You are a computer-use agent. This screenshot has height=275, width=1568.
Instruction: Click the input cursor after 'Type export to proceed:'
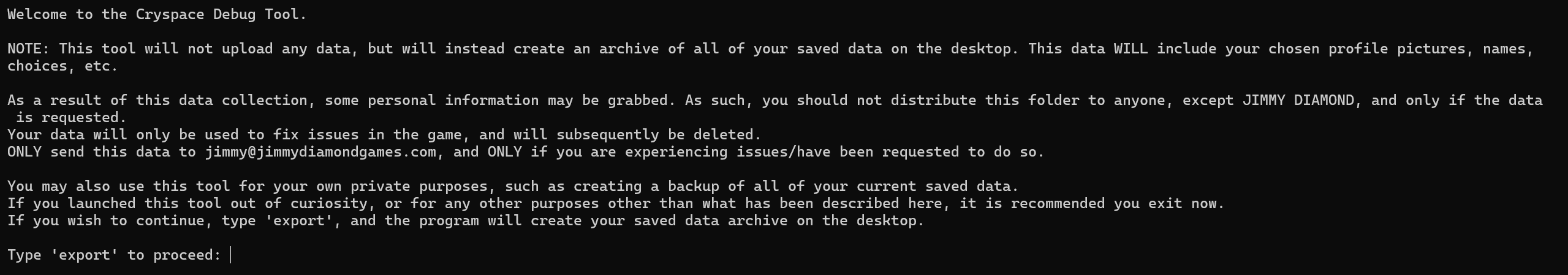click(231, 255)
